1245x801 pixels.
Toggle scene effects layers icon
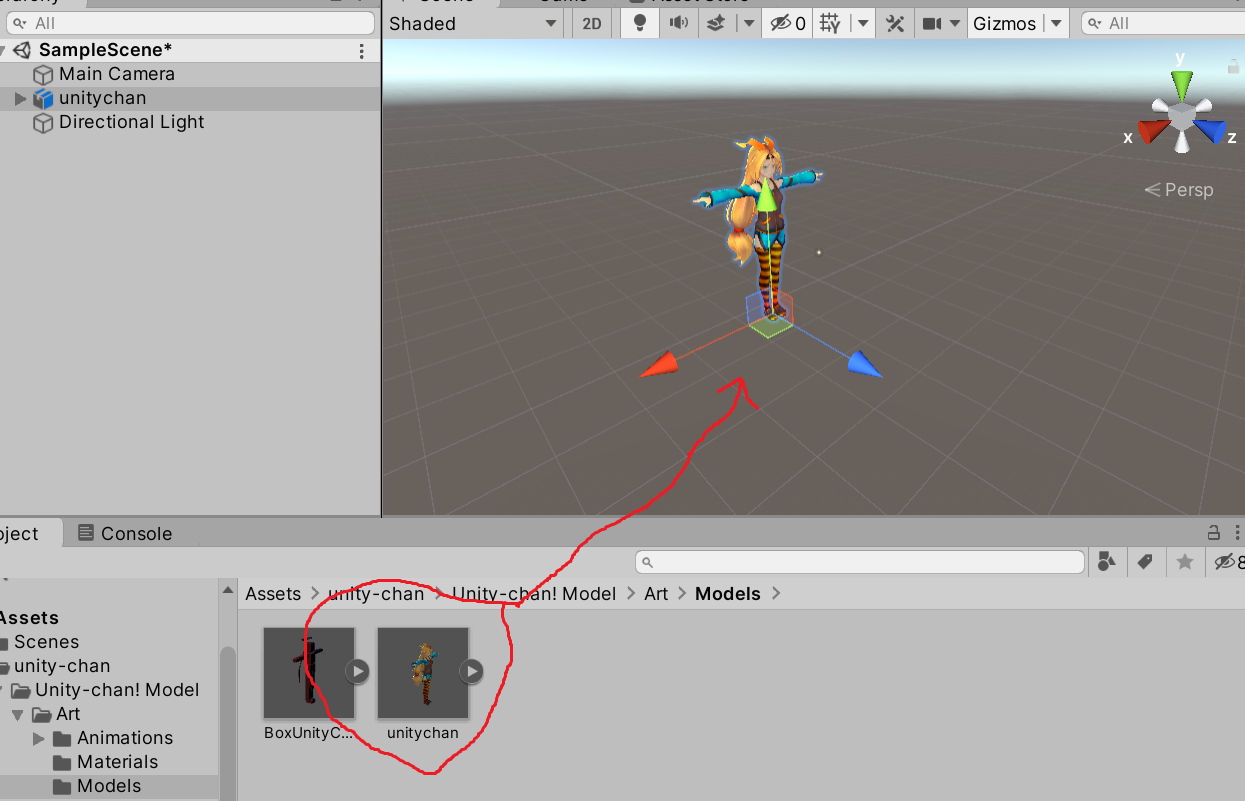pos(716,23)
